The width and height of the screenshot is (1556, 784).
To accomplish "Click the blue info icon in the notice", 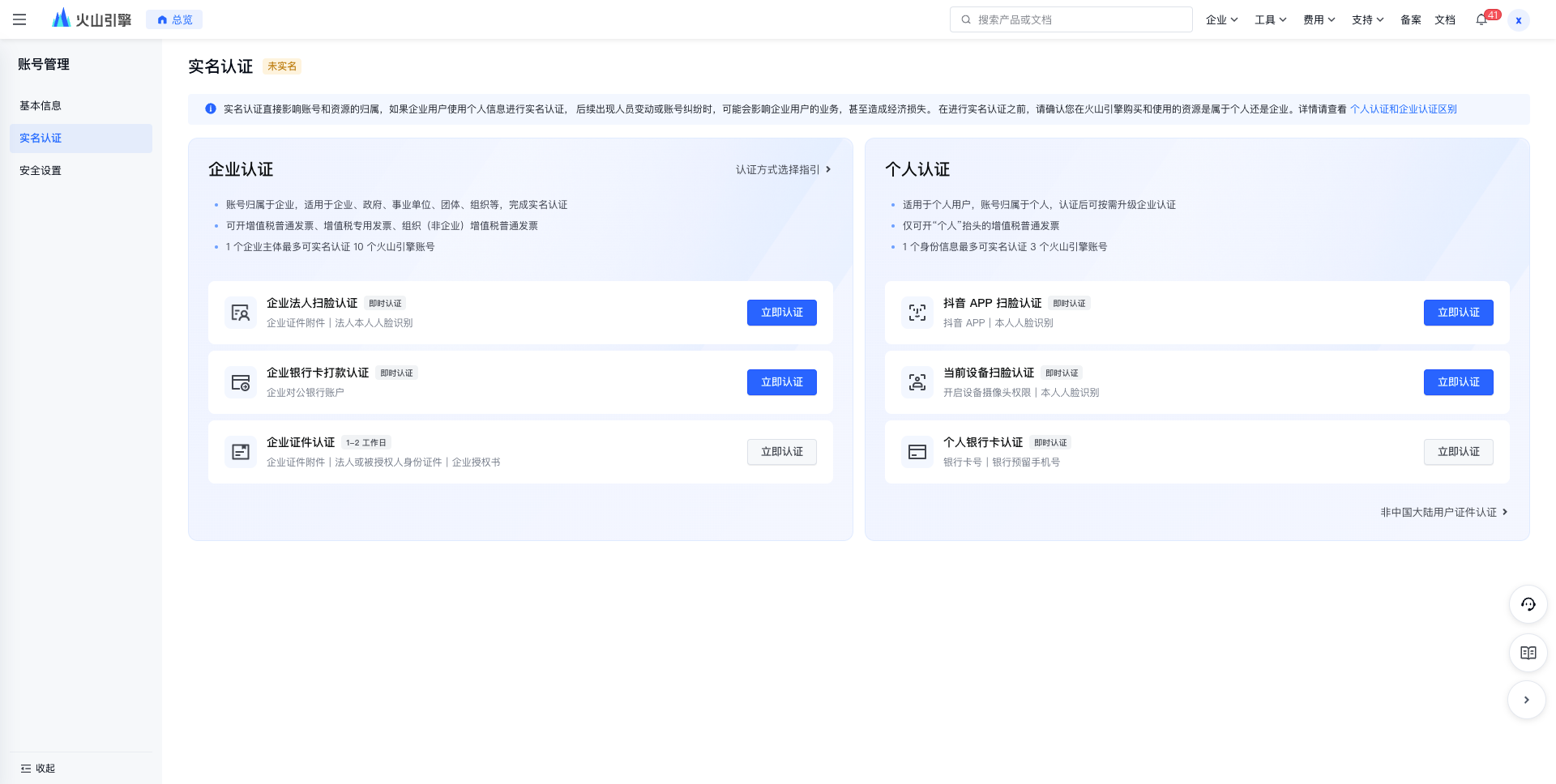I will [211, 109].
